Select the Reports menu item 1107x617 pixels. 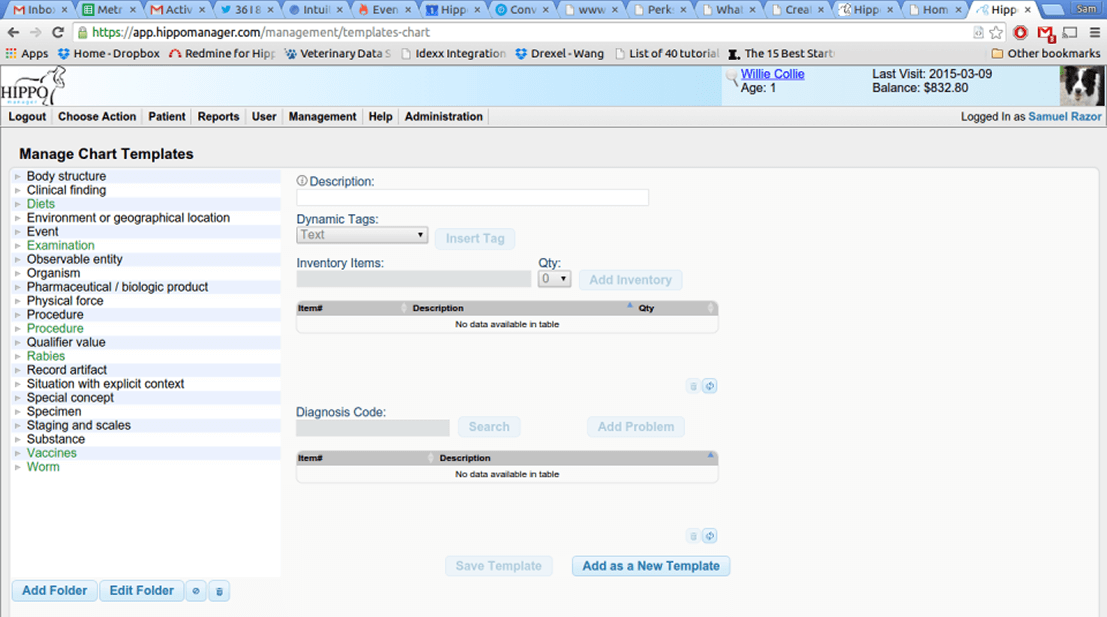pyautogui.click(x=218, y=116)
